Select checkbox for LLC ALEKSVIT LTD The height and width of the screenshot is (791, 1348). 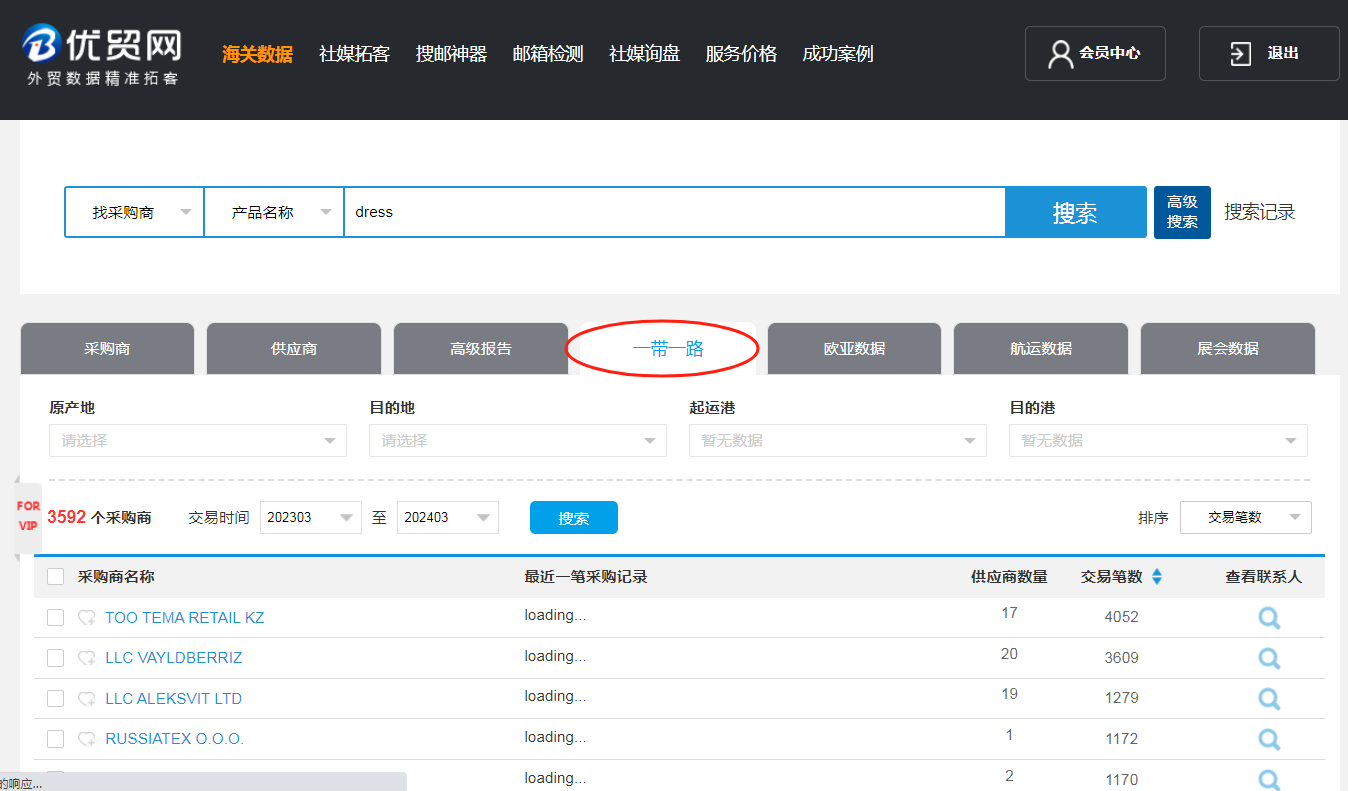tap(56, 698)
